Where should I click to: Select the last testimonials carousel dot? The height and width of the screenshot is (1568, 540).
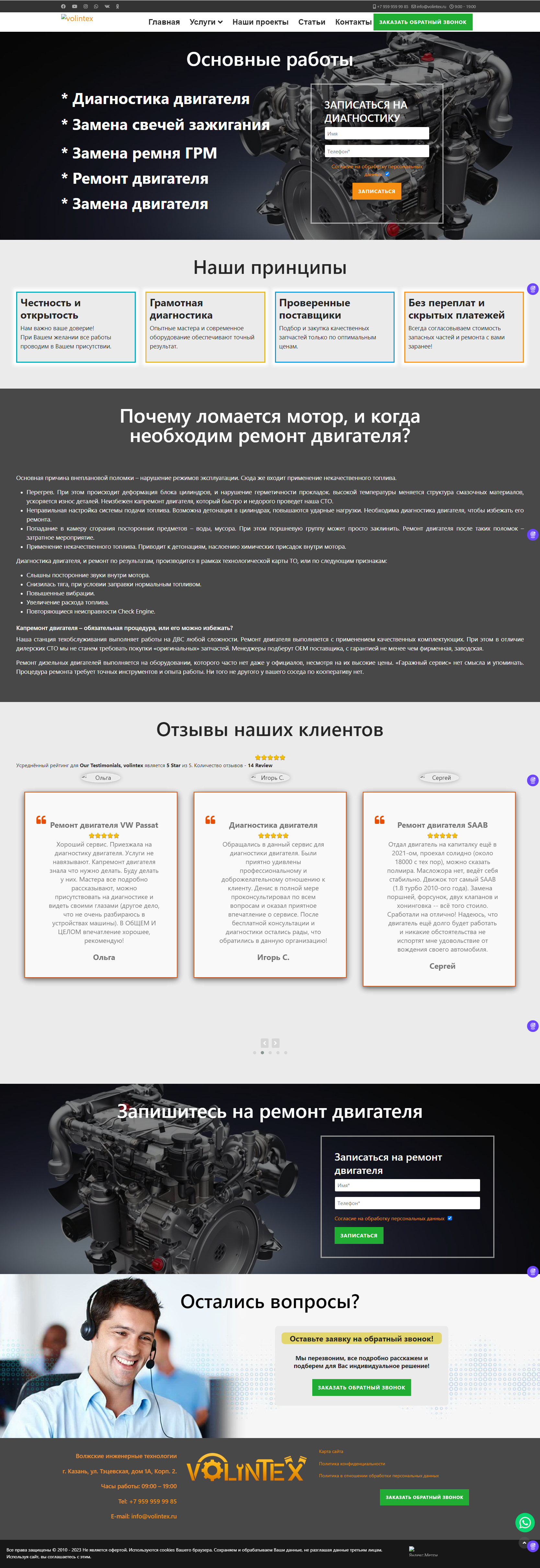[x=286, y=1052]
